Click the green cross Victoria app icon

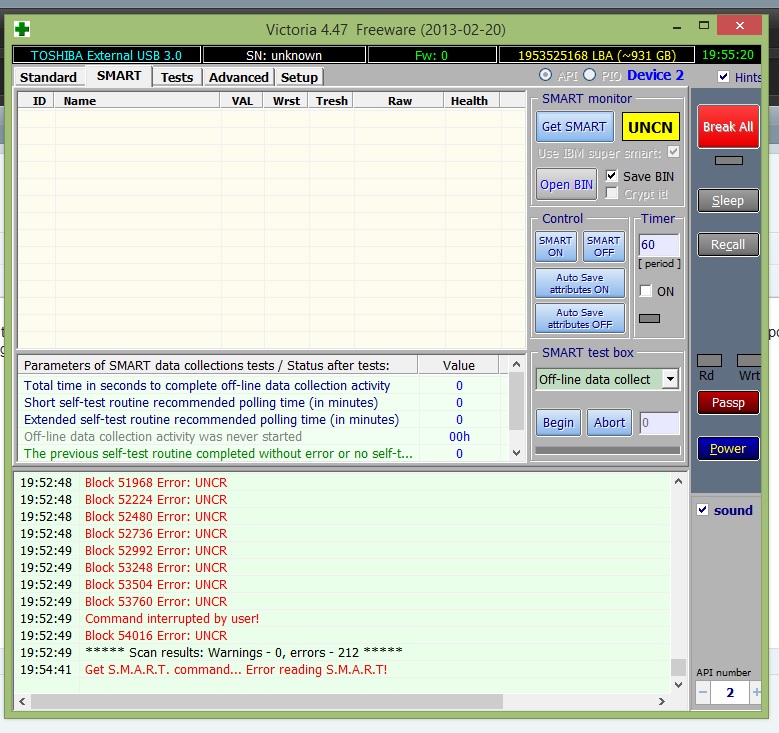(x=21, y=28)
